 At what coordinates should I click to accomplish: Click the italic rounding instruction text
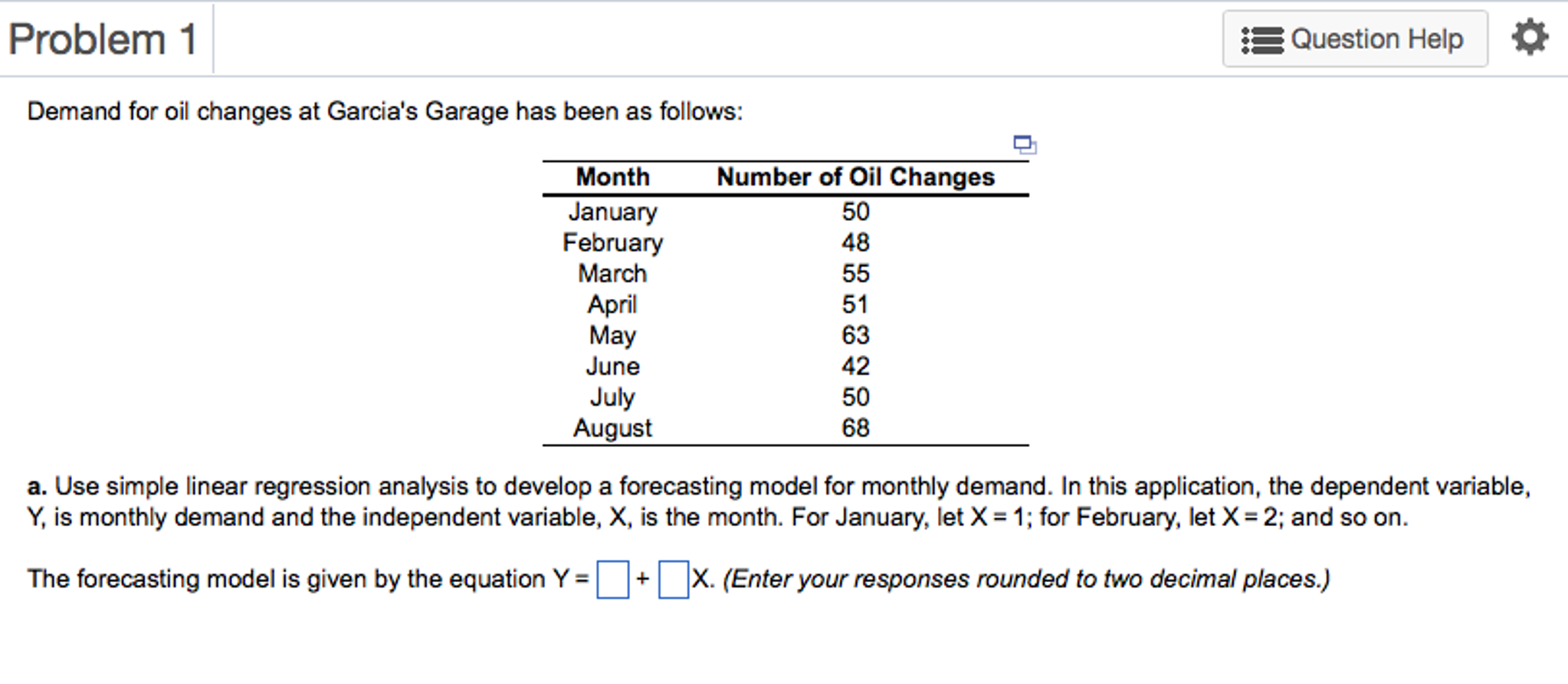point(1026,579)
